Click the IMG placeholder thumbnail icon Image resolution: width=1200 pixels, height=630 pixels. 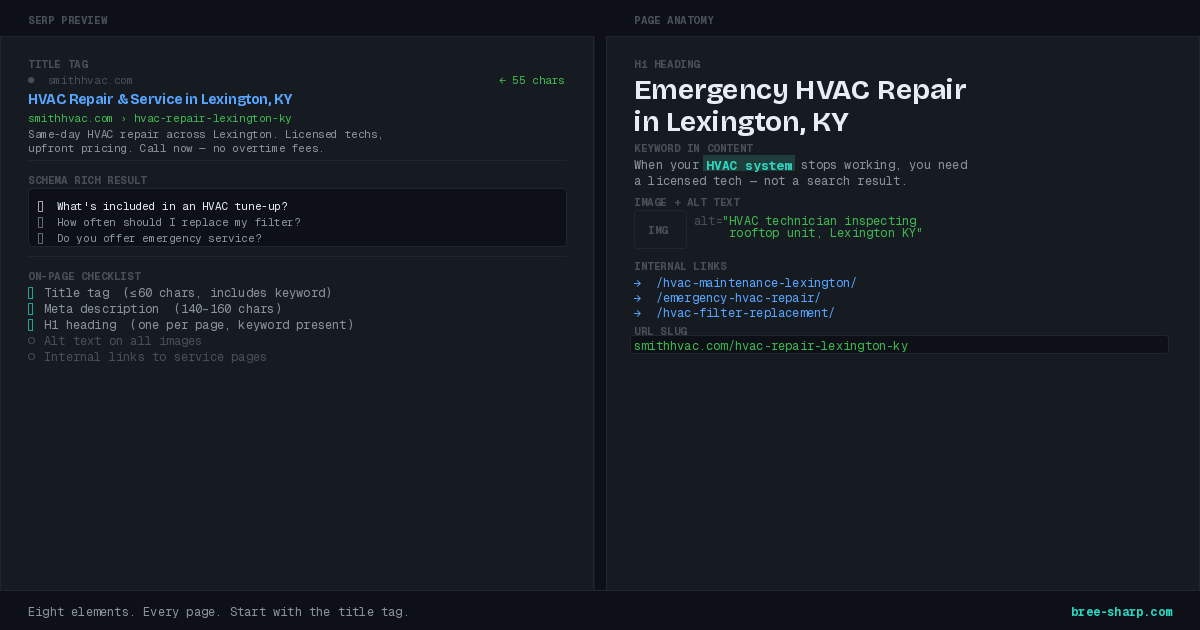(660, 229)
